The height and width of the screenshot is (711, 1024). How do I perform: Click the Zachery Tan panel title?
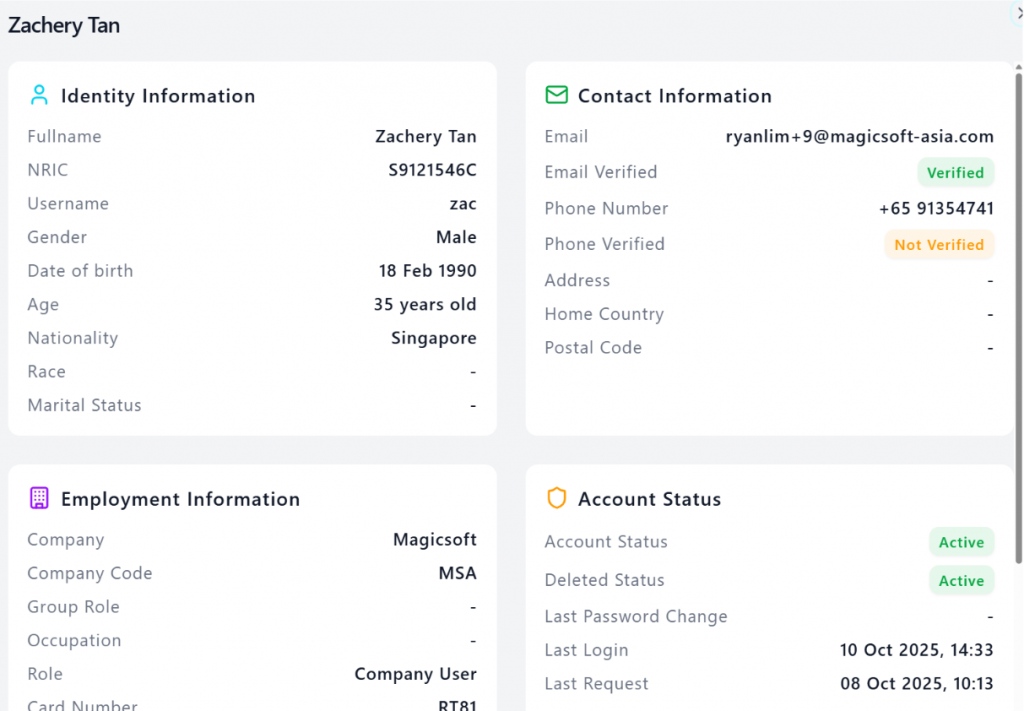tap(64, 26)
